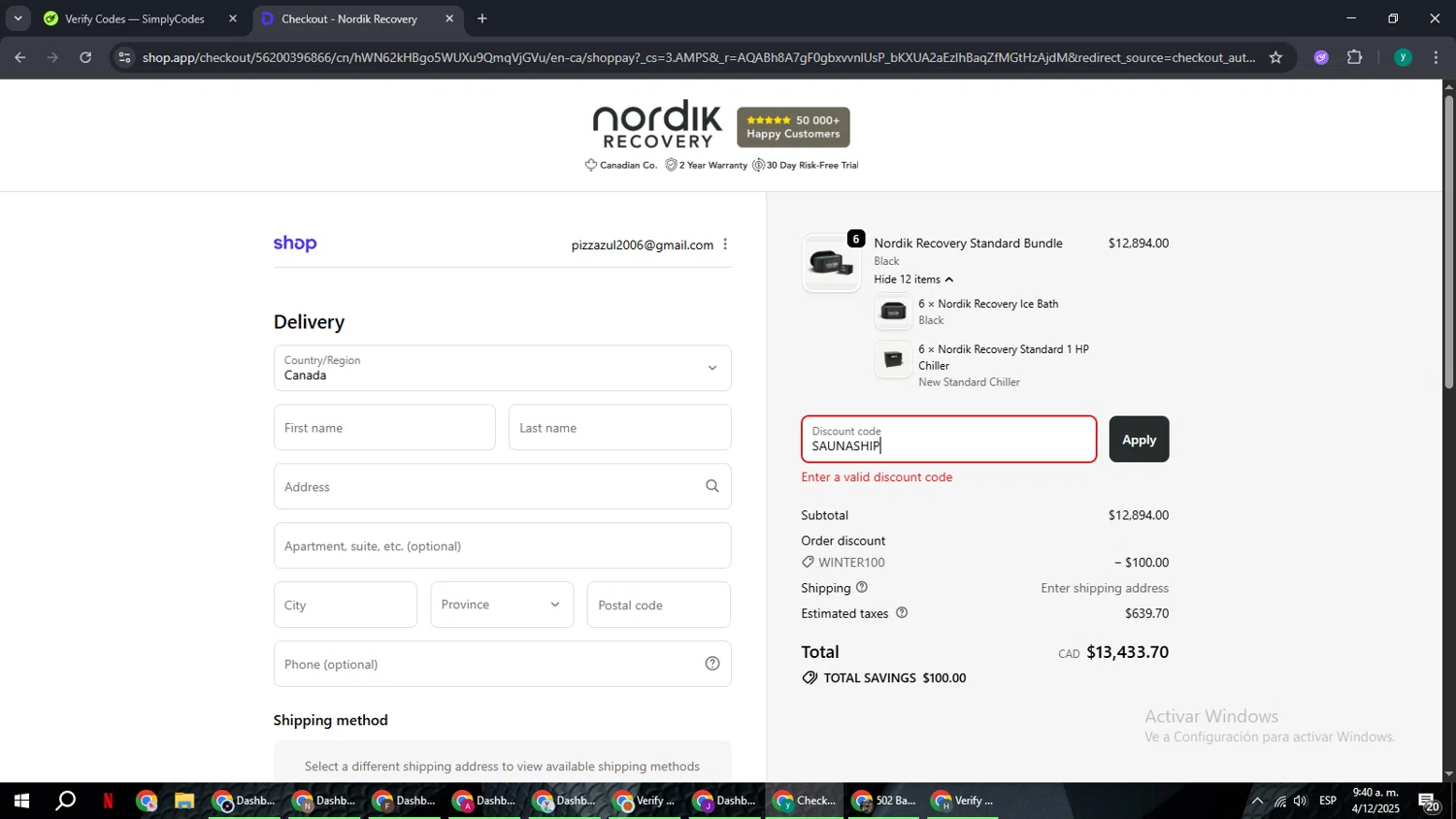This screenshot has height=819, width=1456.
Task: Open the tab search dropdown arrow
Action: (17, 18)
